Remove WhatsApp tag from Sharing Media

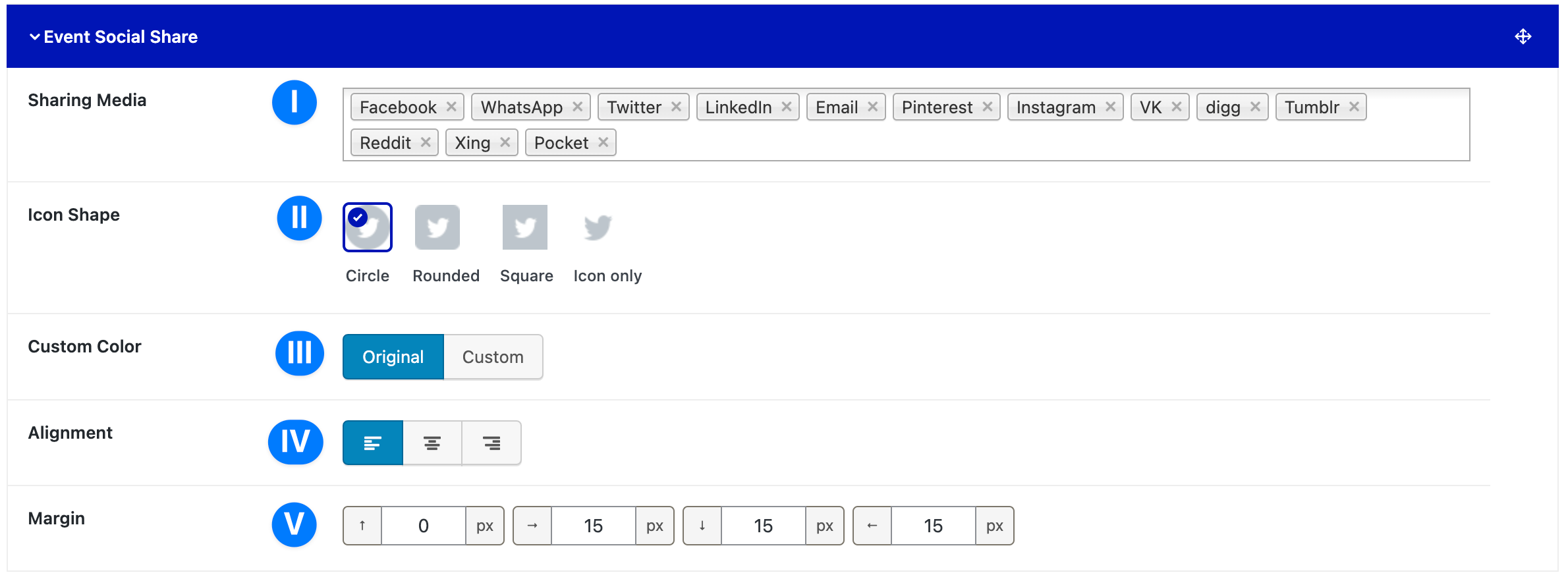[x=578, y=107]
